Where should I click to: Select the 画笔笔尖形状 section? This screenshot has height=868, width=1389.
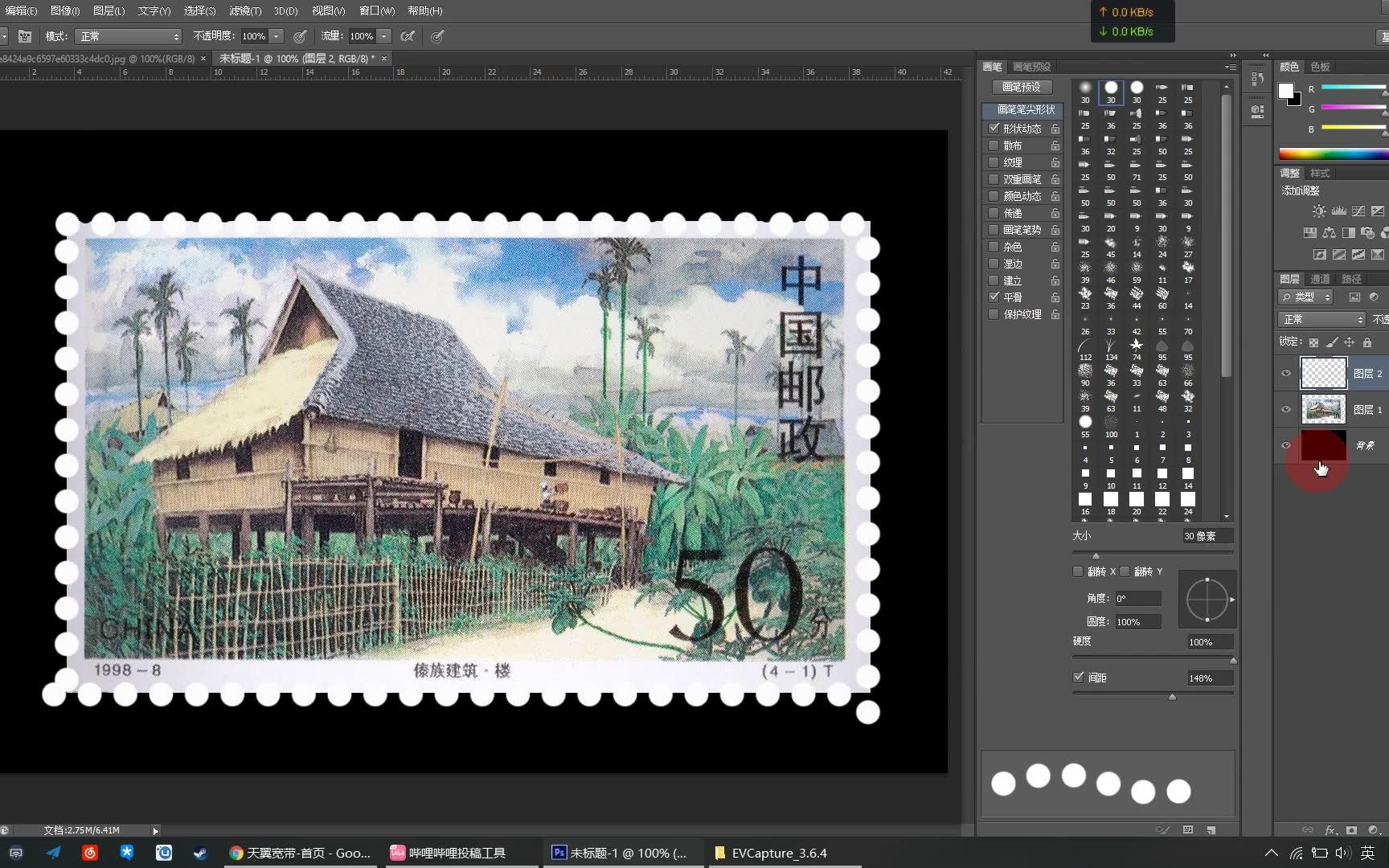(x=1022, y=109)
